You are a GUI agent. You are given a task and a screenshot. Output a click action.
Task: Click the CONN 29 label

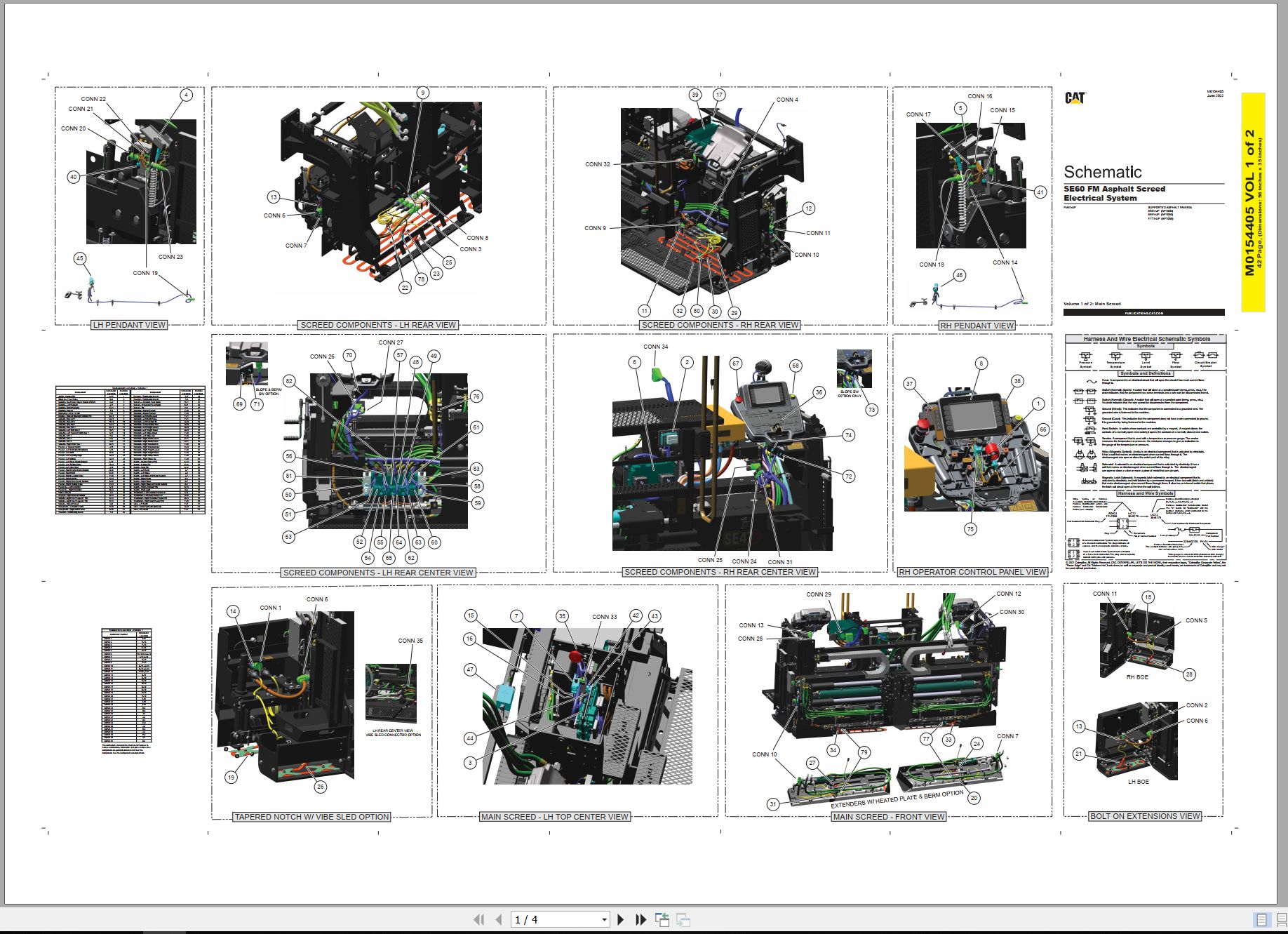[818, 594]
